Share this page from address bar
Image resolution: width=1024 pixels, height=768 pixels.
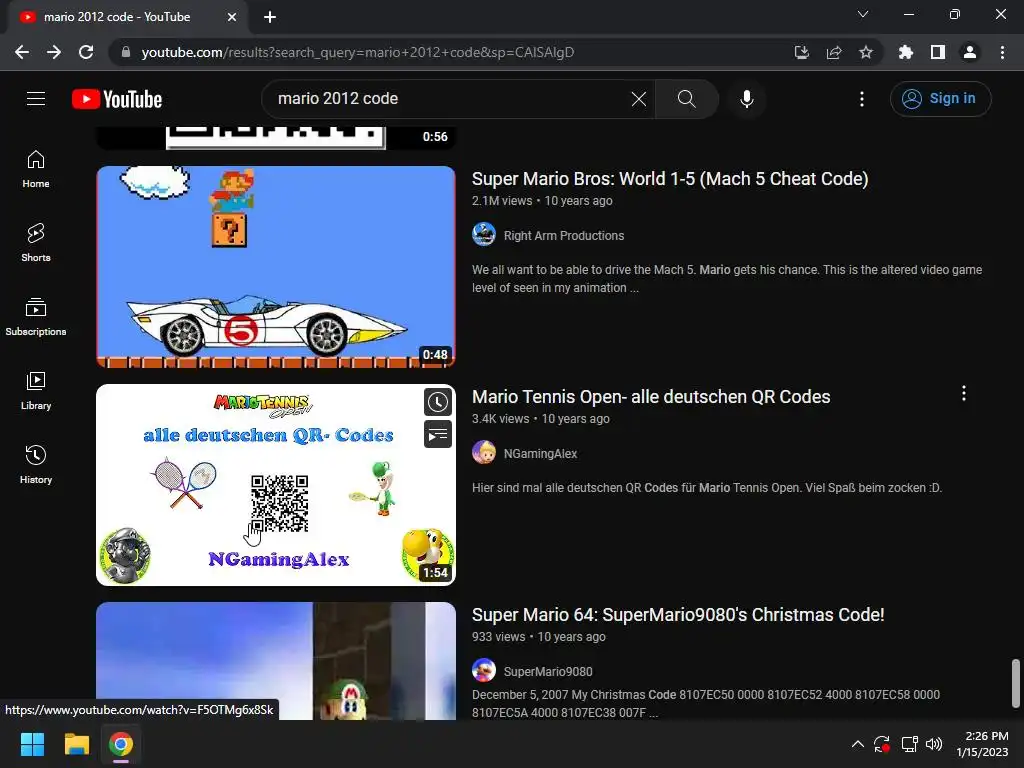point(834,52)
